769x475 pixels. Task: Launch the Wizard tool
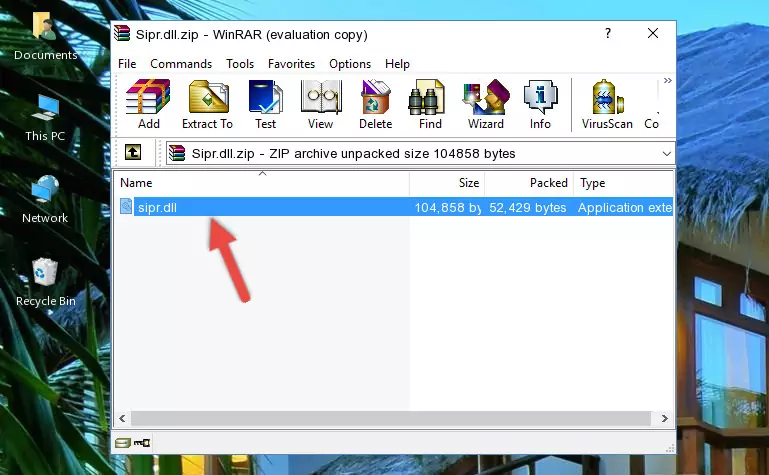[486, 104]
